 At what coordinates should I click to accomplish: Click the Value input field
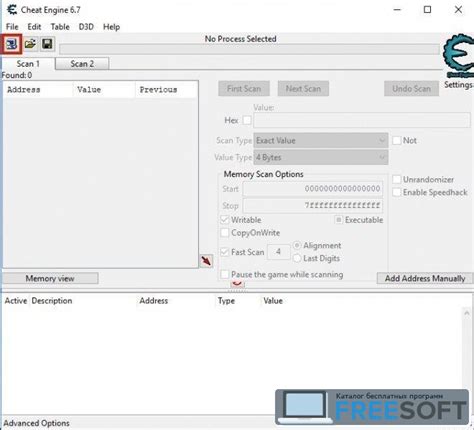pyautogui.click(x=362, y=120)
